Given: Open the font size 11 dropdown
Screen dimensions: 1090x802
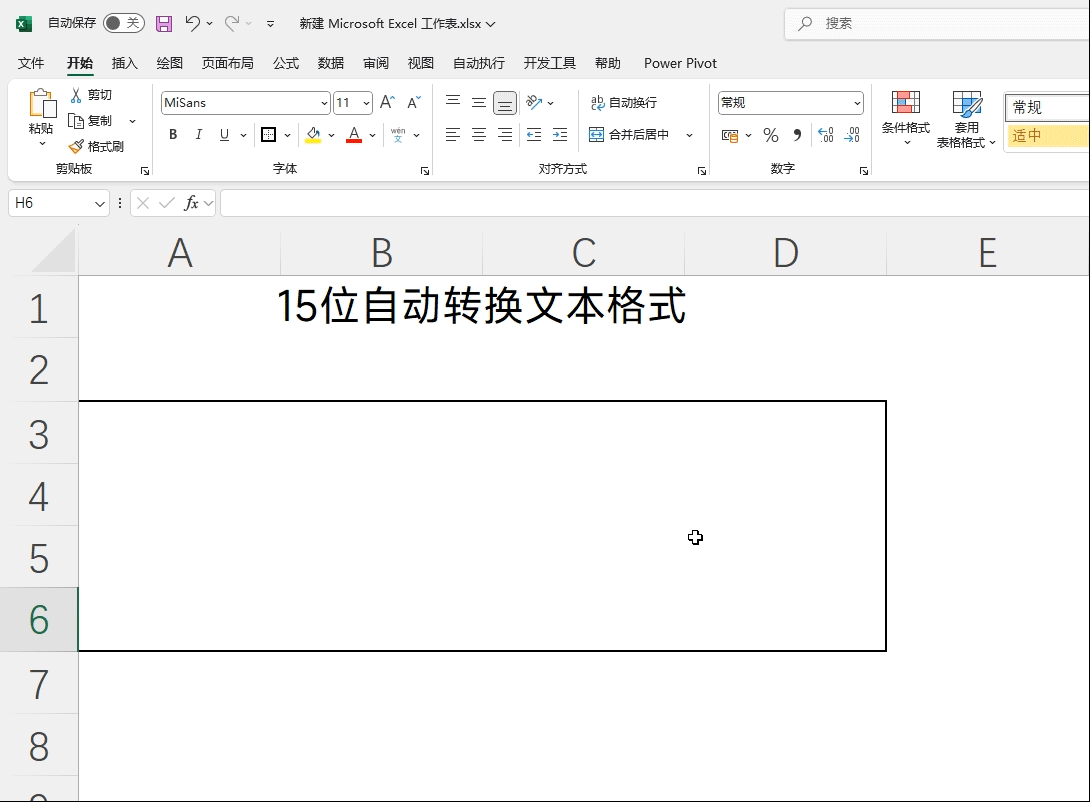Looking at the screenshot, I should [366, 103].
